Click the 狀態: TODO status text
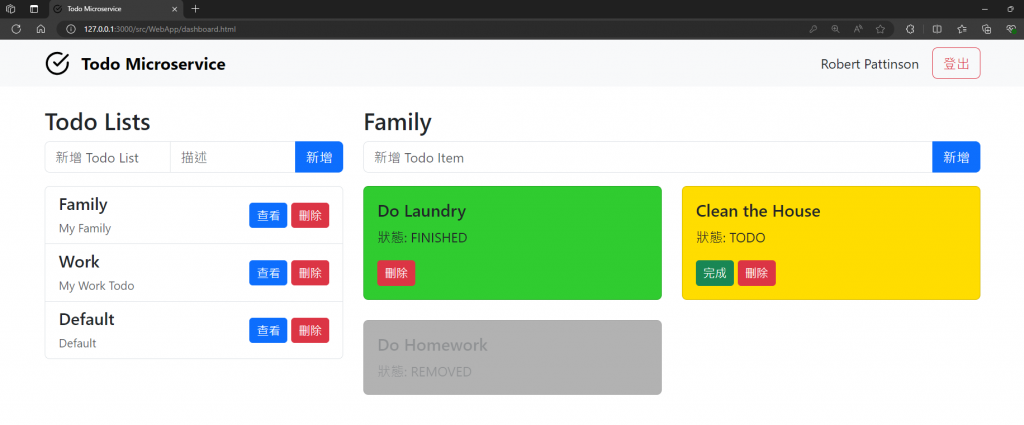Viewport: 1024px width, 425px height. pos(731,238)
